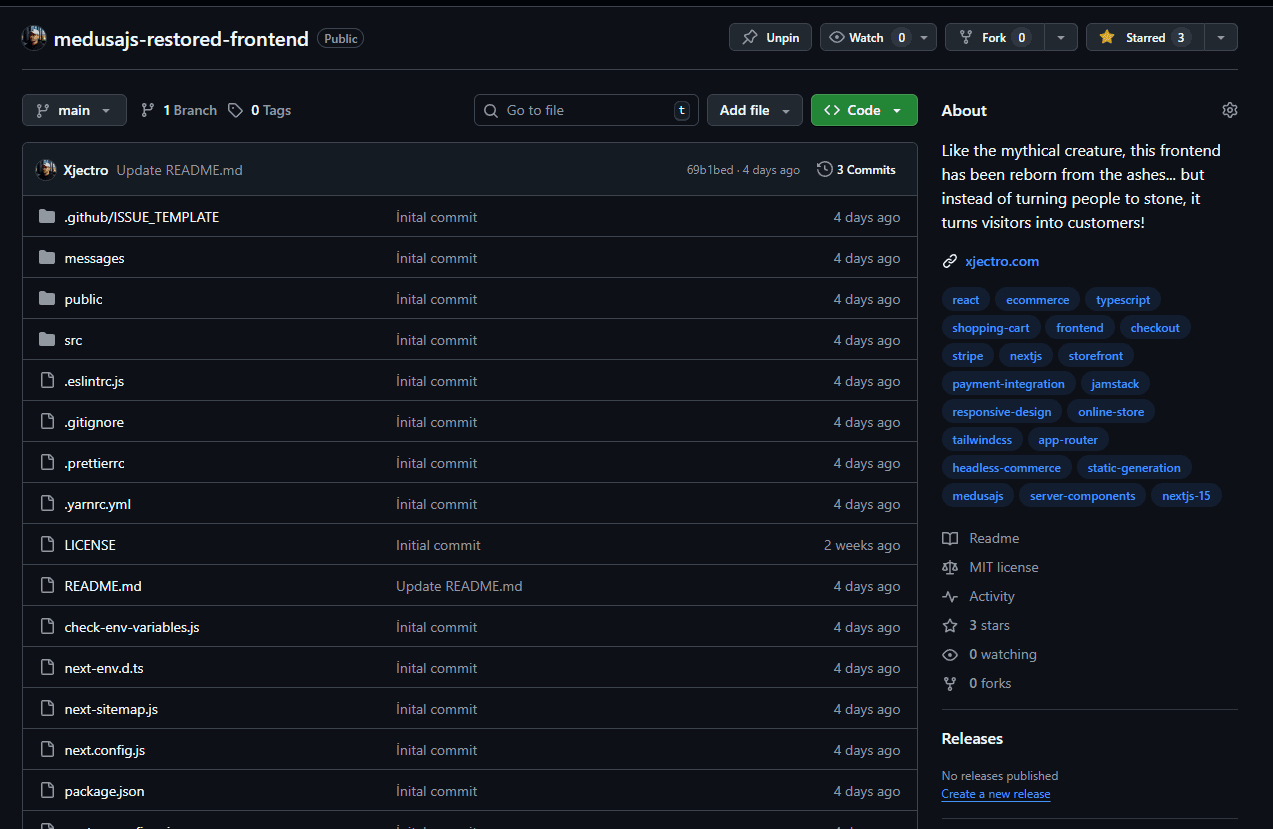Open the About section settings gear

click(1229, 110)
